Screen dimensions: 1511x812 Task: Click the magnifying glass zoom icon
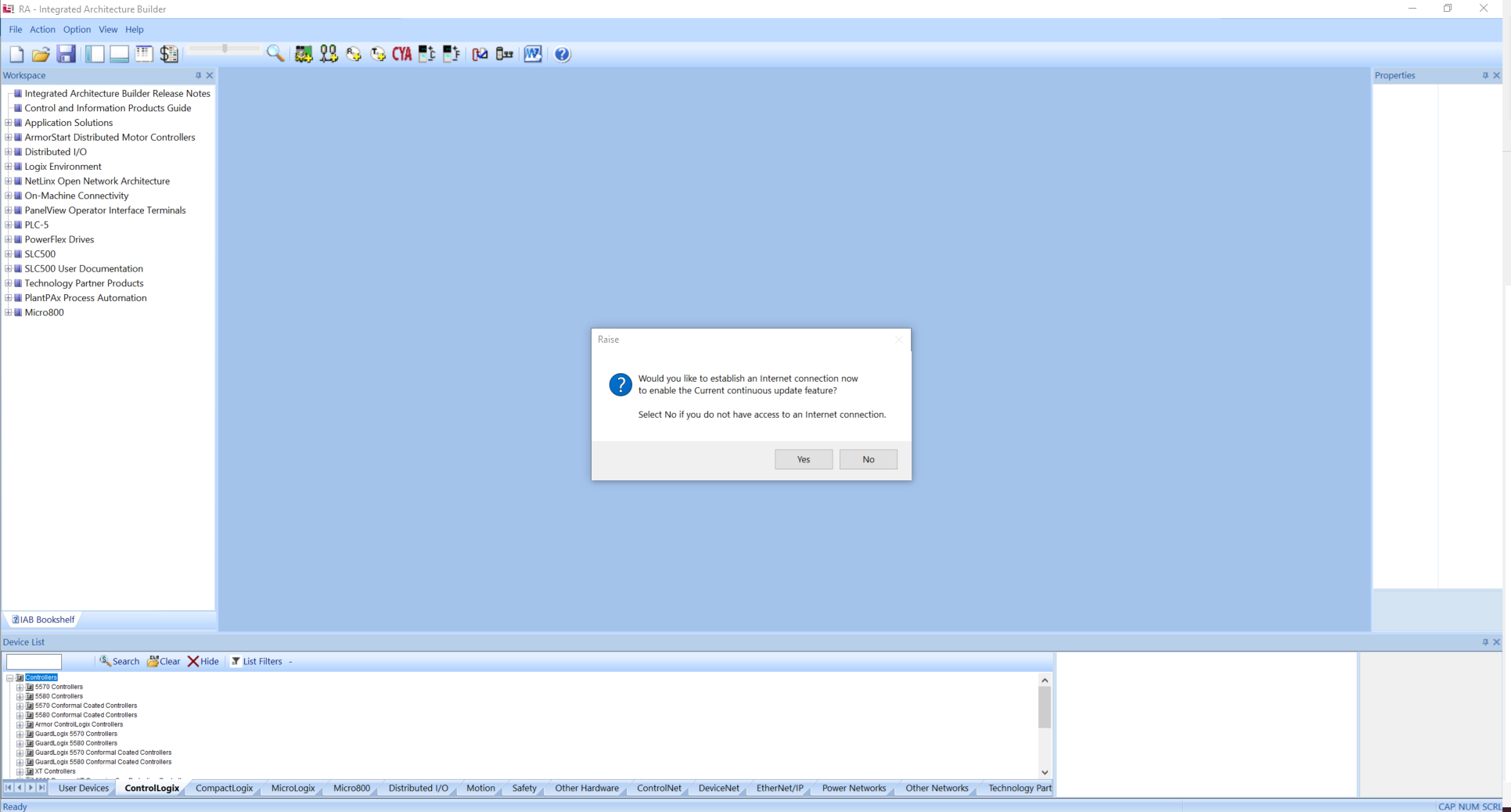point(275,54)
